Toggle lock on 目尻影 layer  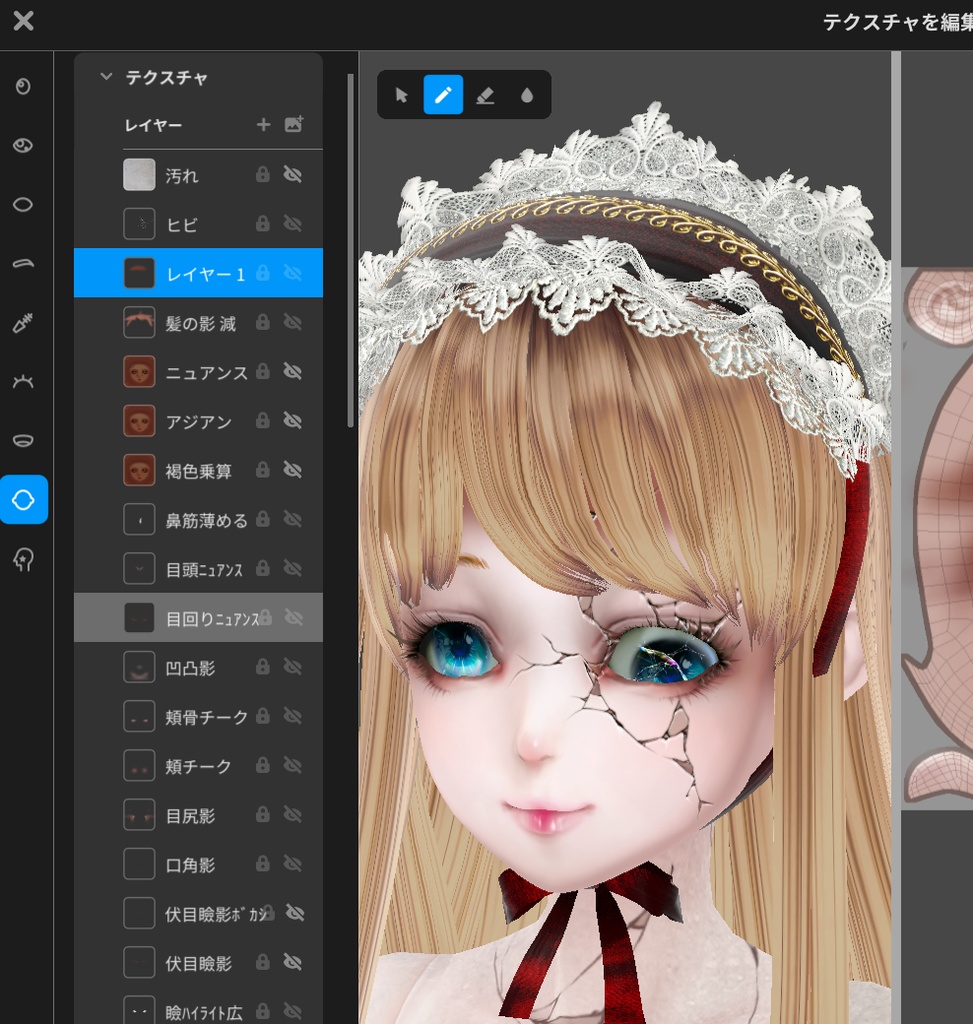click(263, 814)
